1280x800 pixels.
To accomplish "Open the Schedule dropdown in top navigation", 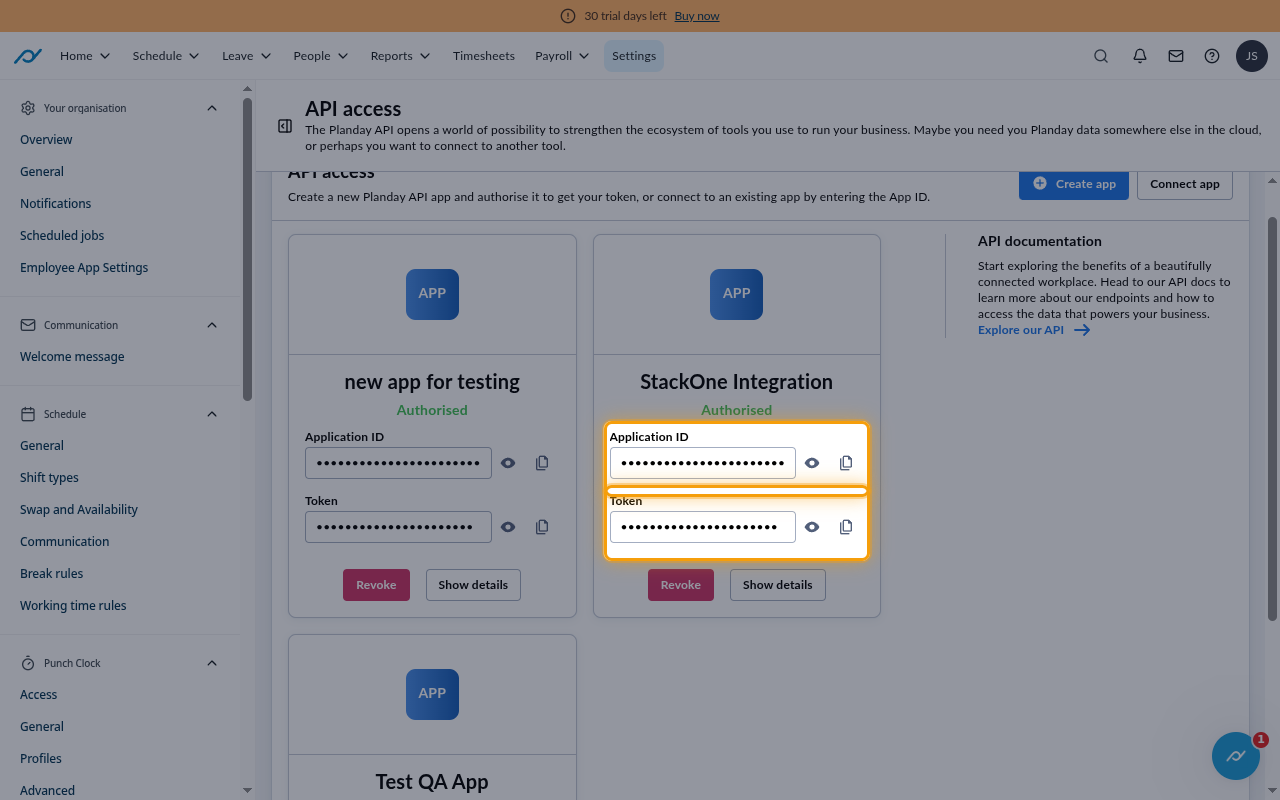I will pos(166,56).
